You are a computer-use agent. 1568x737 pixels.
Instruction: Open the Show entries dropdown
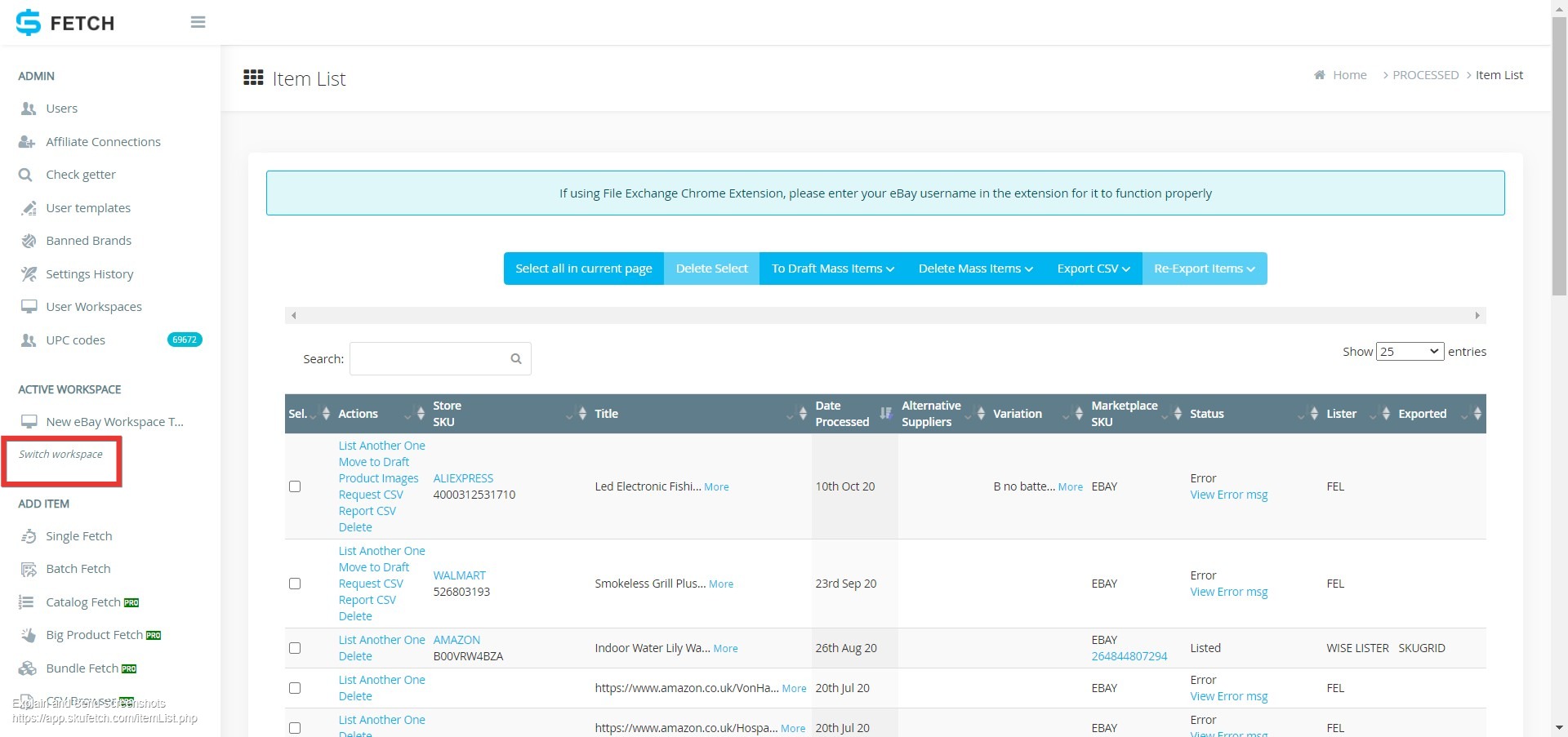[1410, 352]
